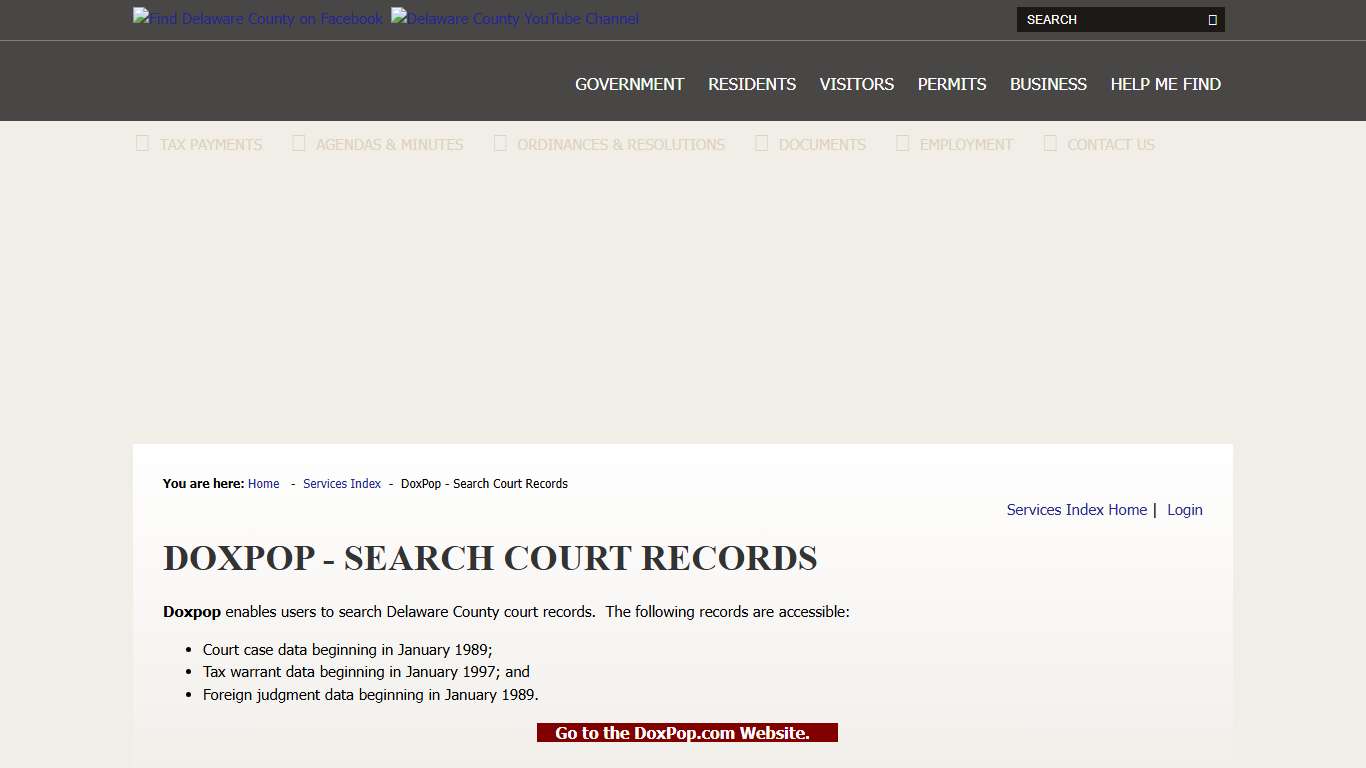The width and height of the screenshot is (1366, 768).
Task: Click the Contact Us icon
Action: point(1050,143)
